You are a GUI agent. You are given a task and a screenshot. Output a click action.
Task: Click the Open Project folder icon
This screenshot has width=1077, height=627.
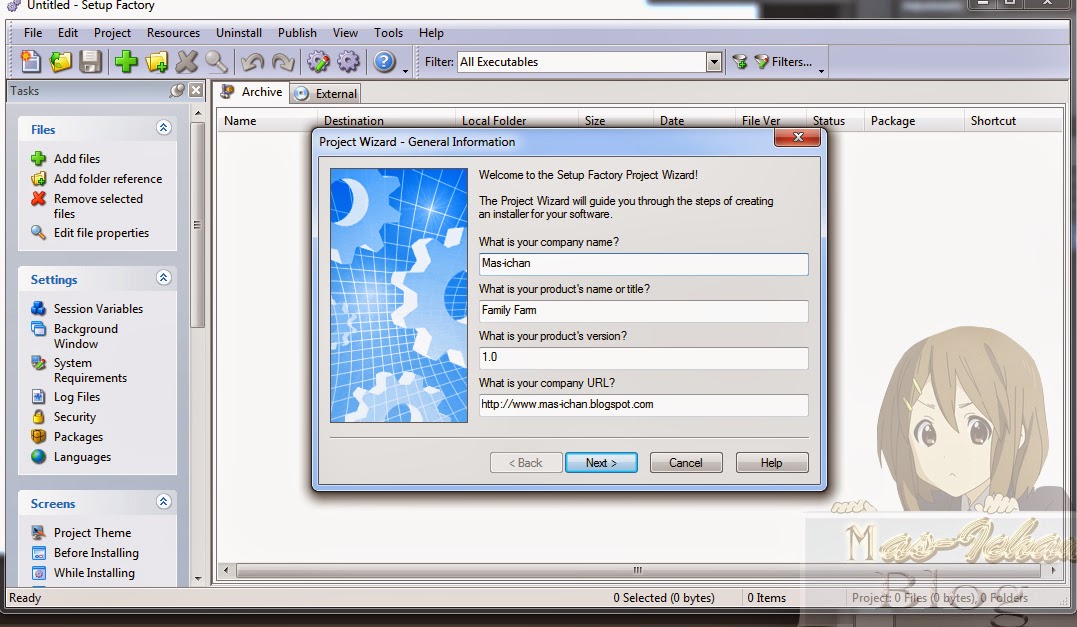[60, 62]
